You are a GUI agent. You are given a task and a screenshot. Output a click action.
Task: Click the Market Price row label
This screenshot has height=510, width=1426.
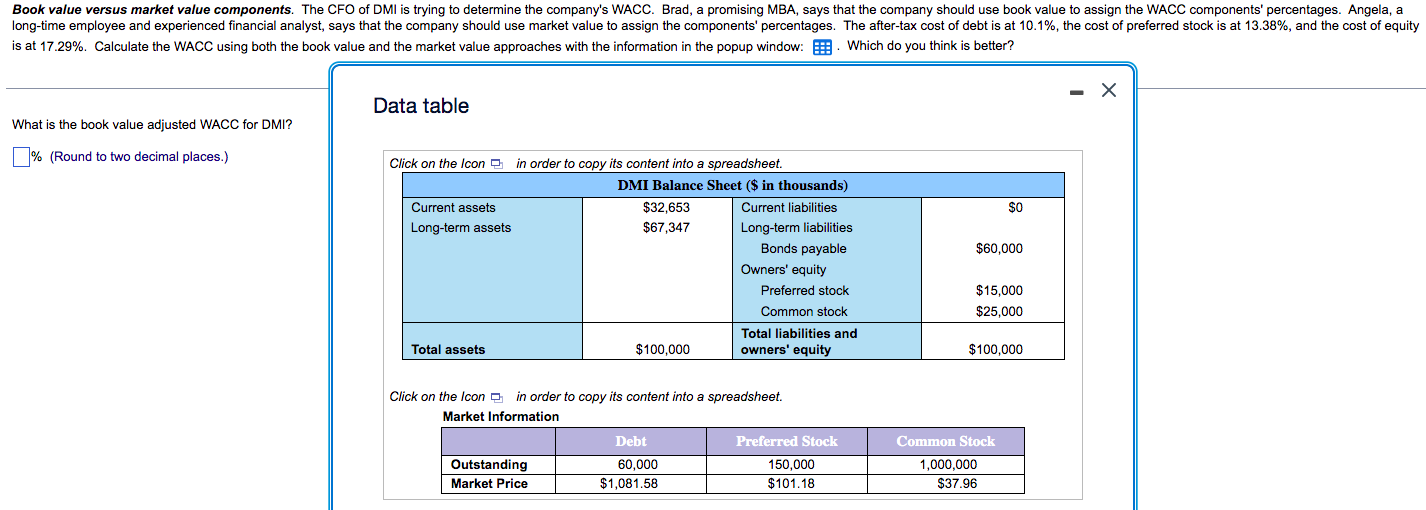(x=489, y=484)
